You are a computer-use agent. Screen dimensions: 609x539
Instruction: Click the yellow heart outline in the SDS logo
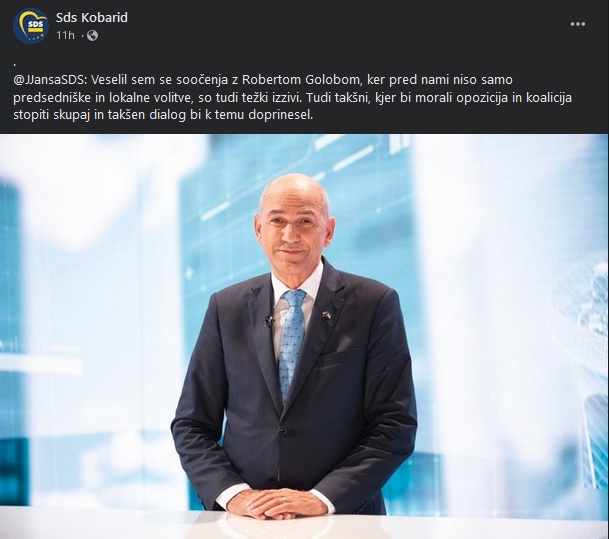(x=31, y=23)
